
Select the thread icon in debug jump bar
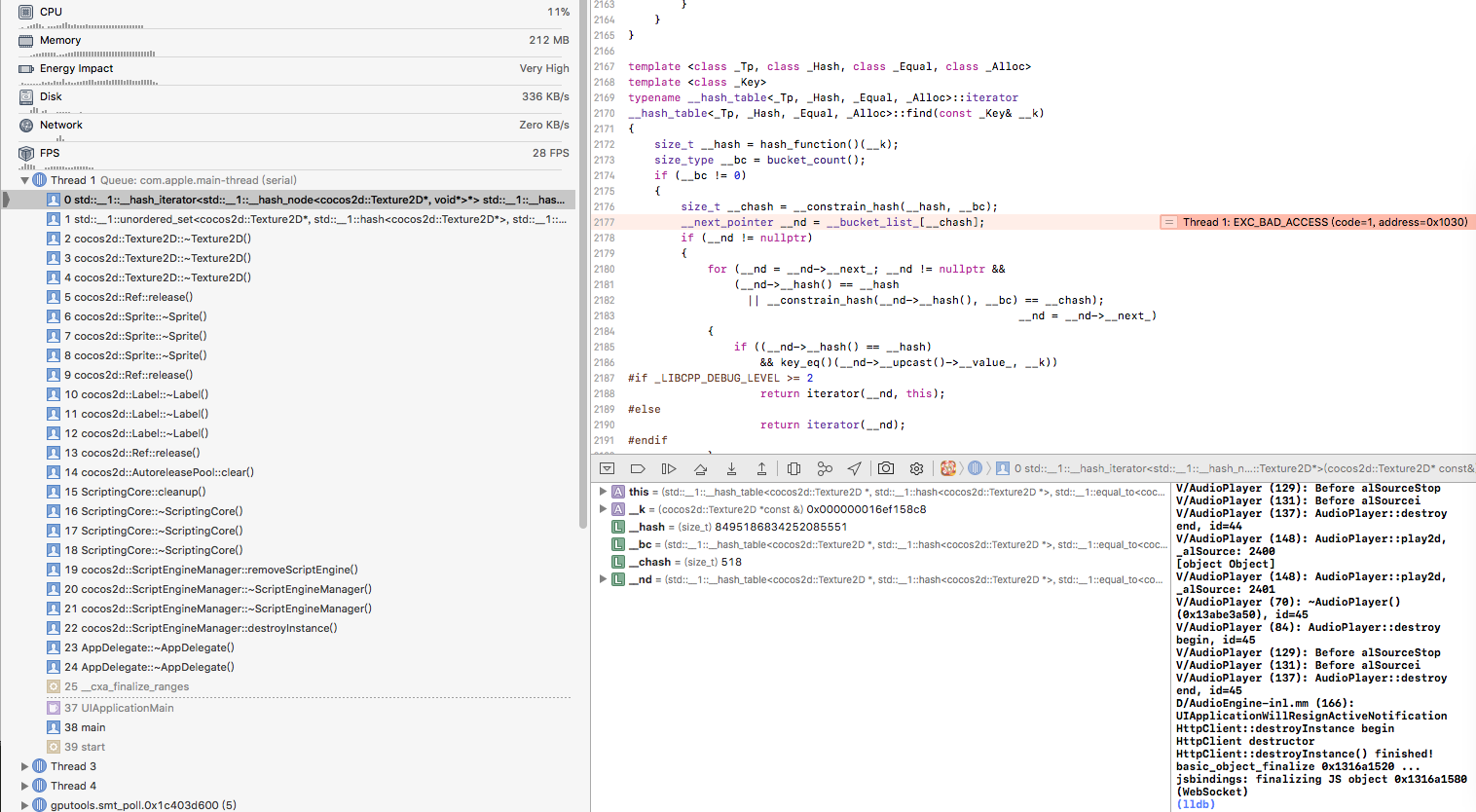coord(975,468)
